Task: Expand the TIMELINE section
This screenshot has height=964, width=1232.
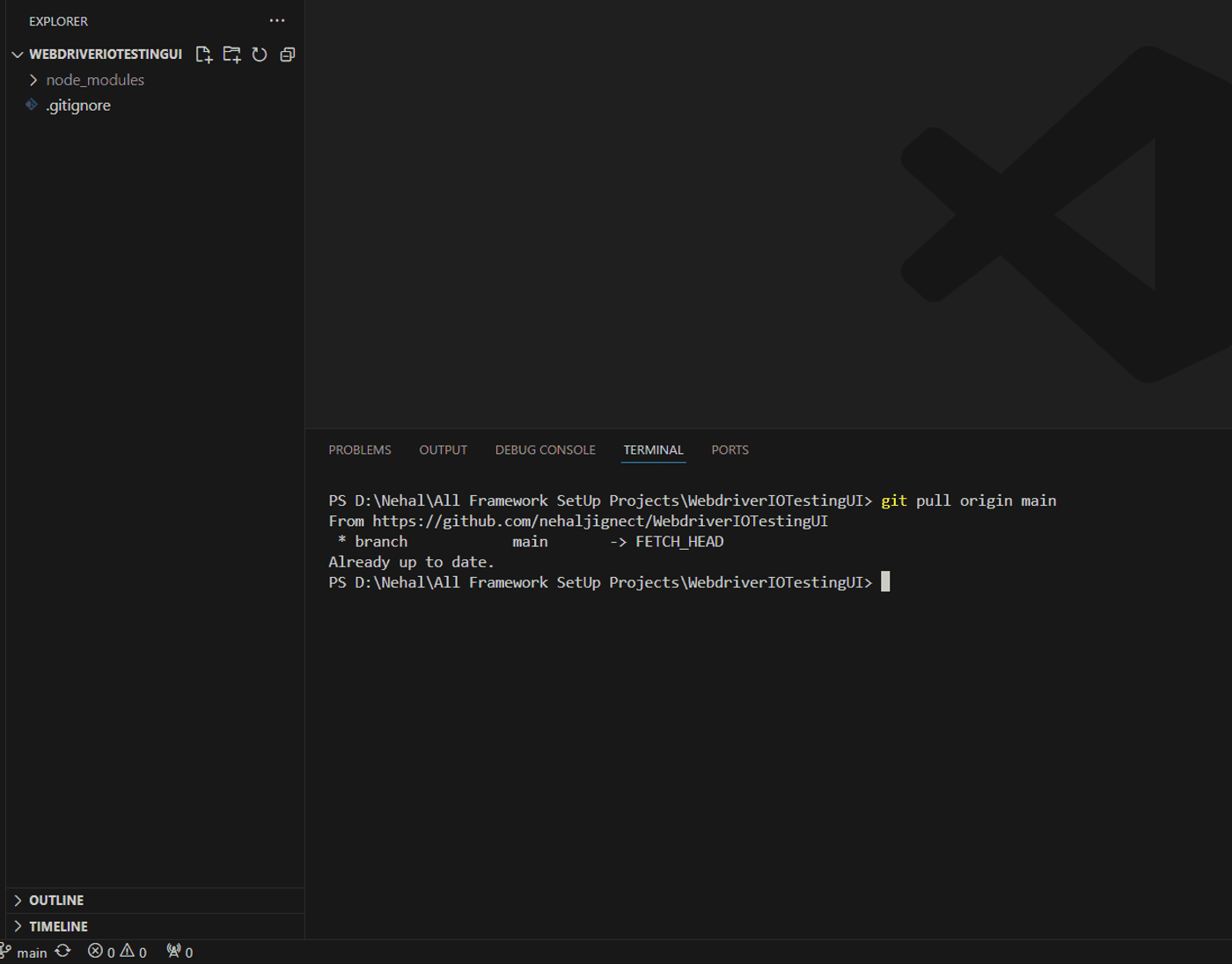Action: (x=18, y=927)
